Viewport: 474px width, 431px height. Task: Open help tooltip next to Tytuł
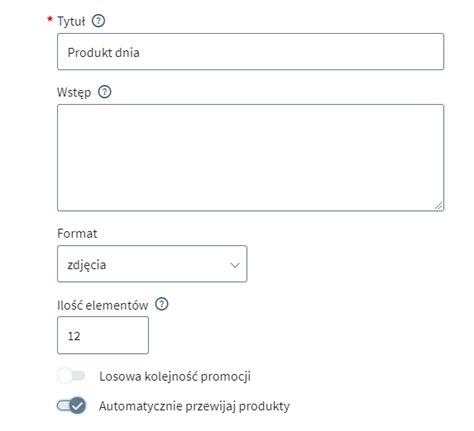[x=98, y=21]
